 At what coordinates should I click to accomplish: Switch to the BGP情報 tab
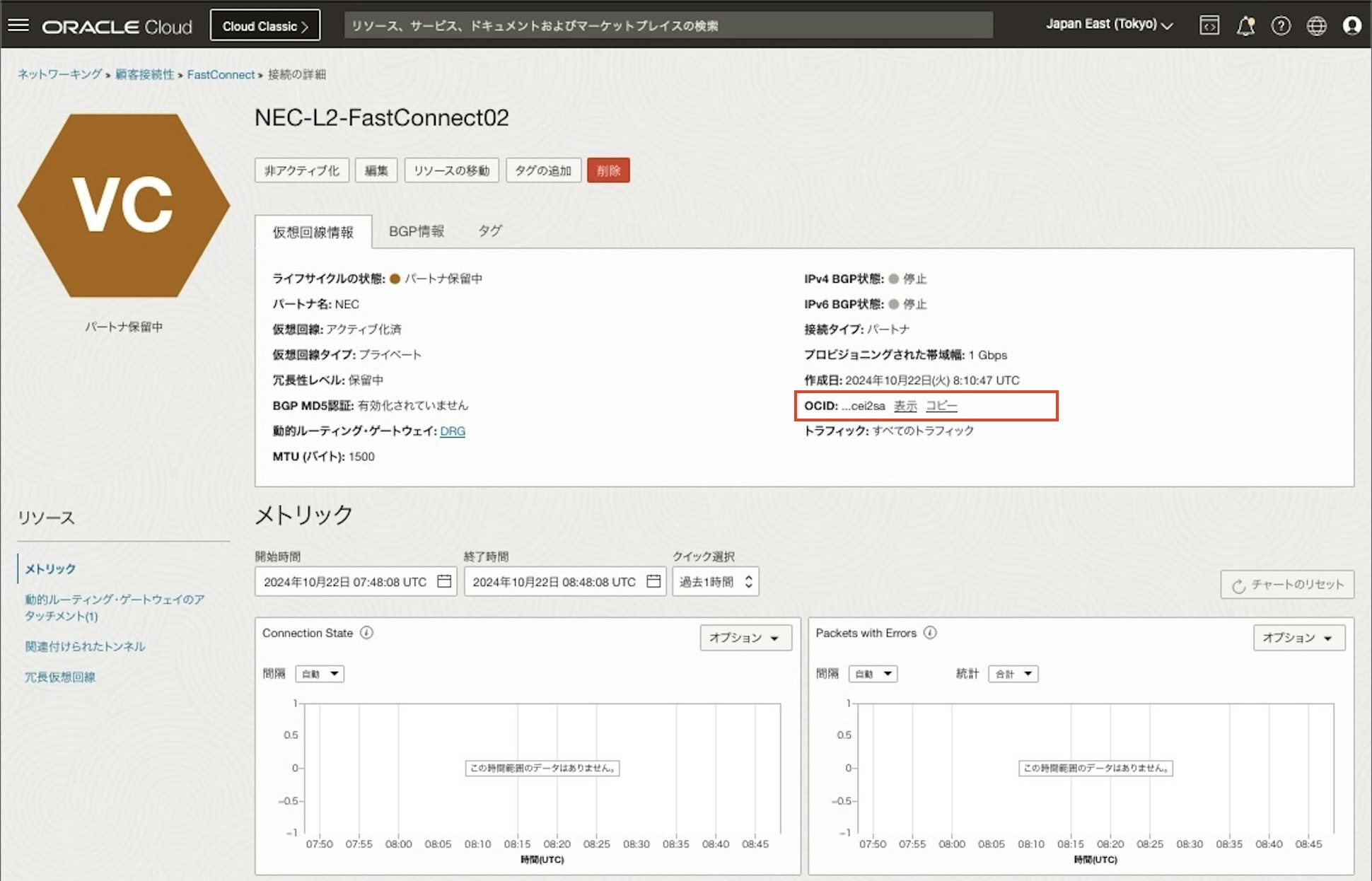(x=417, y=231)
